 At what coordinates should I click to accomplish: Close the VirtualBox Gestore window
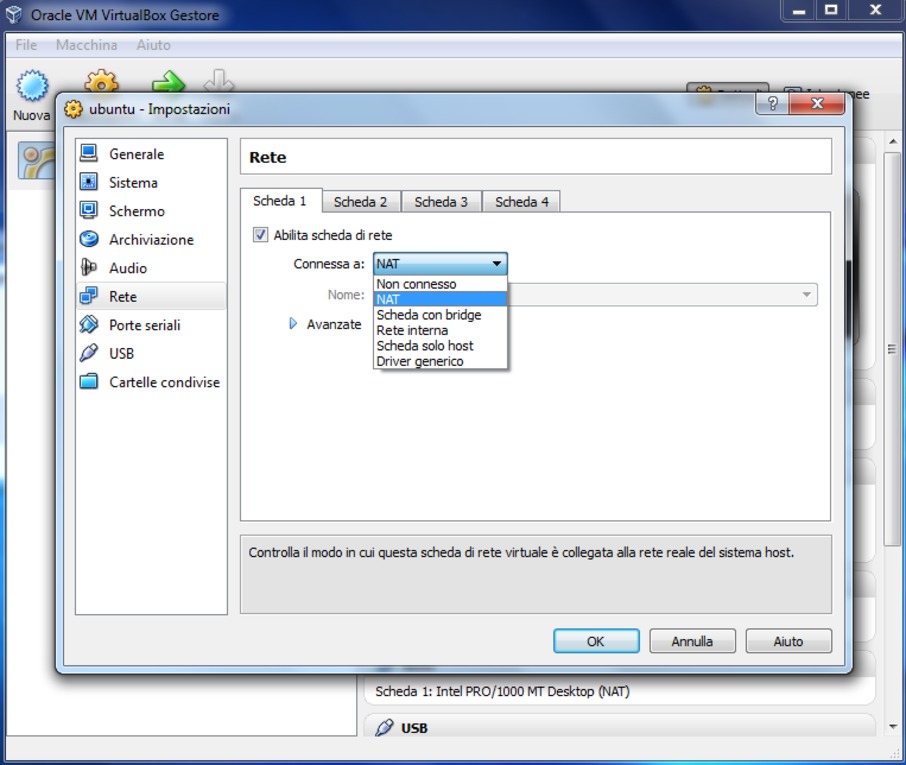[x=876, y=11]
